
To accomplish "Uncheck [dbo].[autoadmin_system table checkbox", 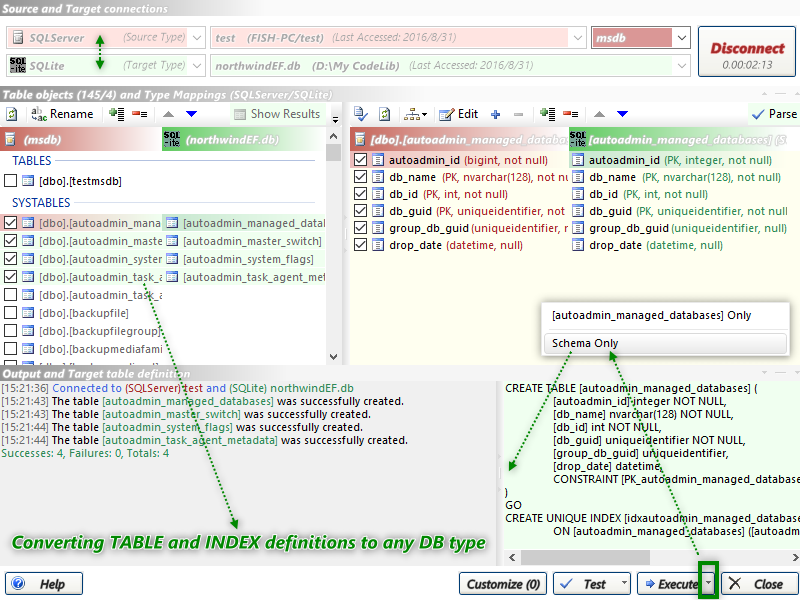I will pyautogui.click(x=10, y=259).
